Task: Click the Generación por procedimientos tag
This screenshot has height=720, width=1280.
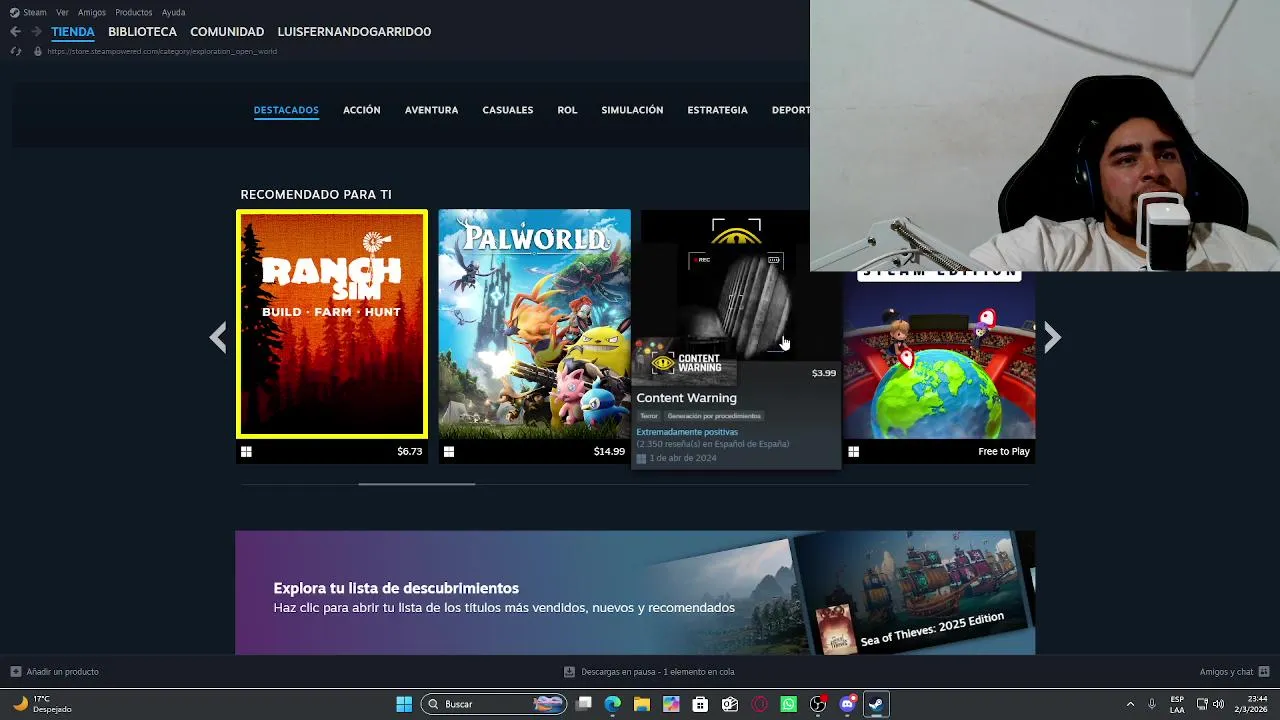Action: coord(714,416)
